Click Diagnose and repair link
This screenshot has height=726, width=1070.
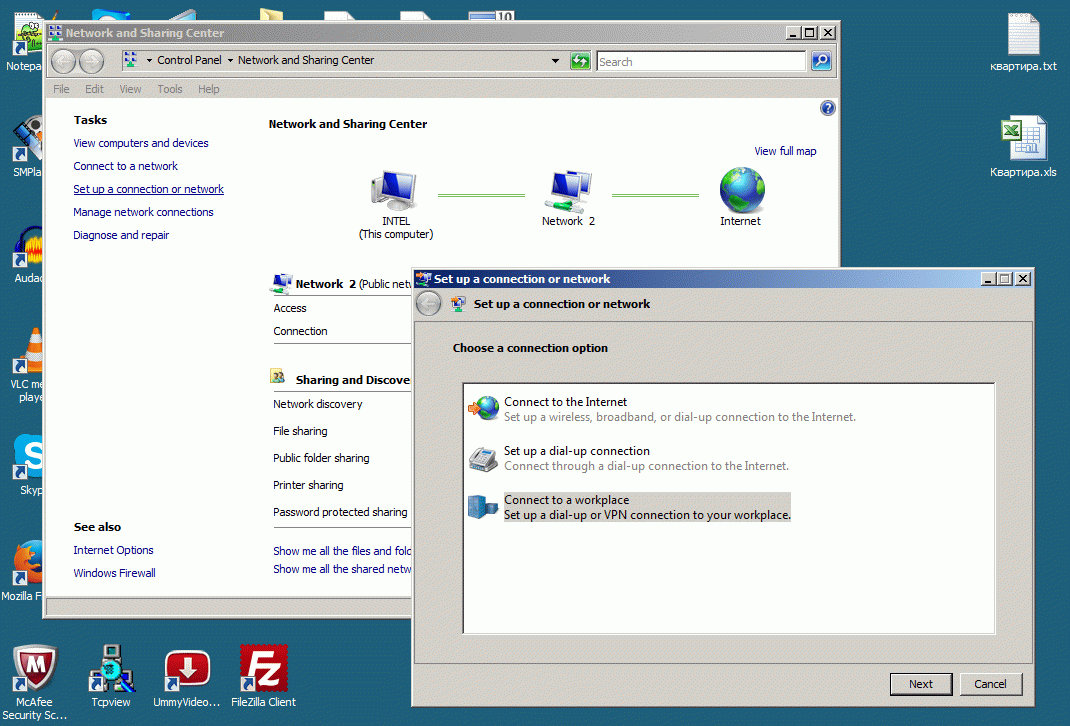click(x=121, y=235)
